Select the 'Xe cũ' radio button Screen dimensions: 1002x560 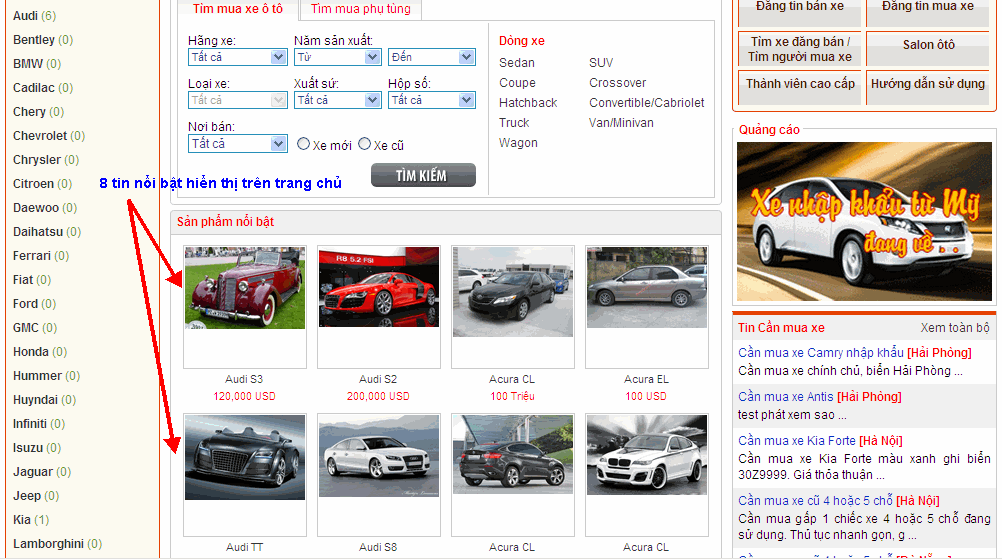pyautogui.click(x=364, y=144)
